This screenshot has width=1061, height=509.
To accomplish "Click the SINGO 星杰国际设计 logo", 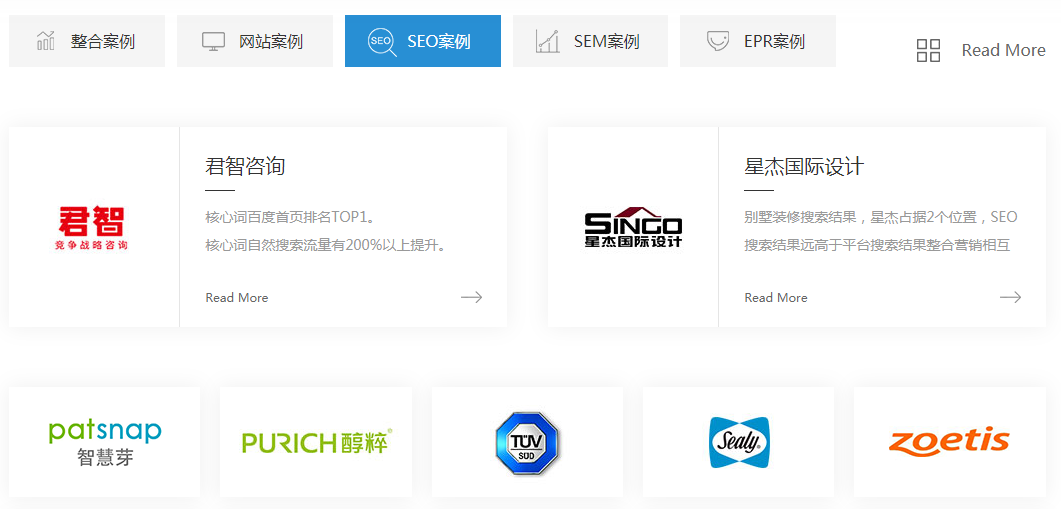I will pyautogui.click(x=633, y=227).
